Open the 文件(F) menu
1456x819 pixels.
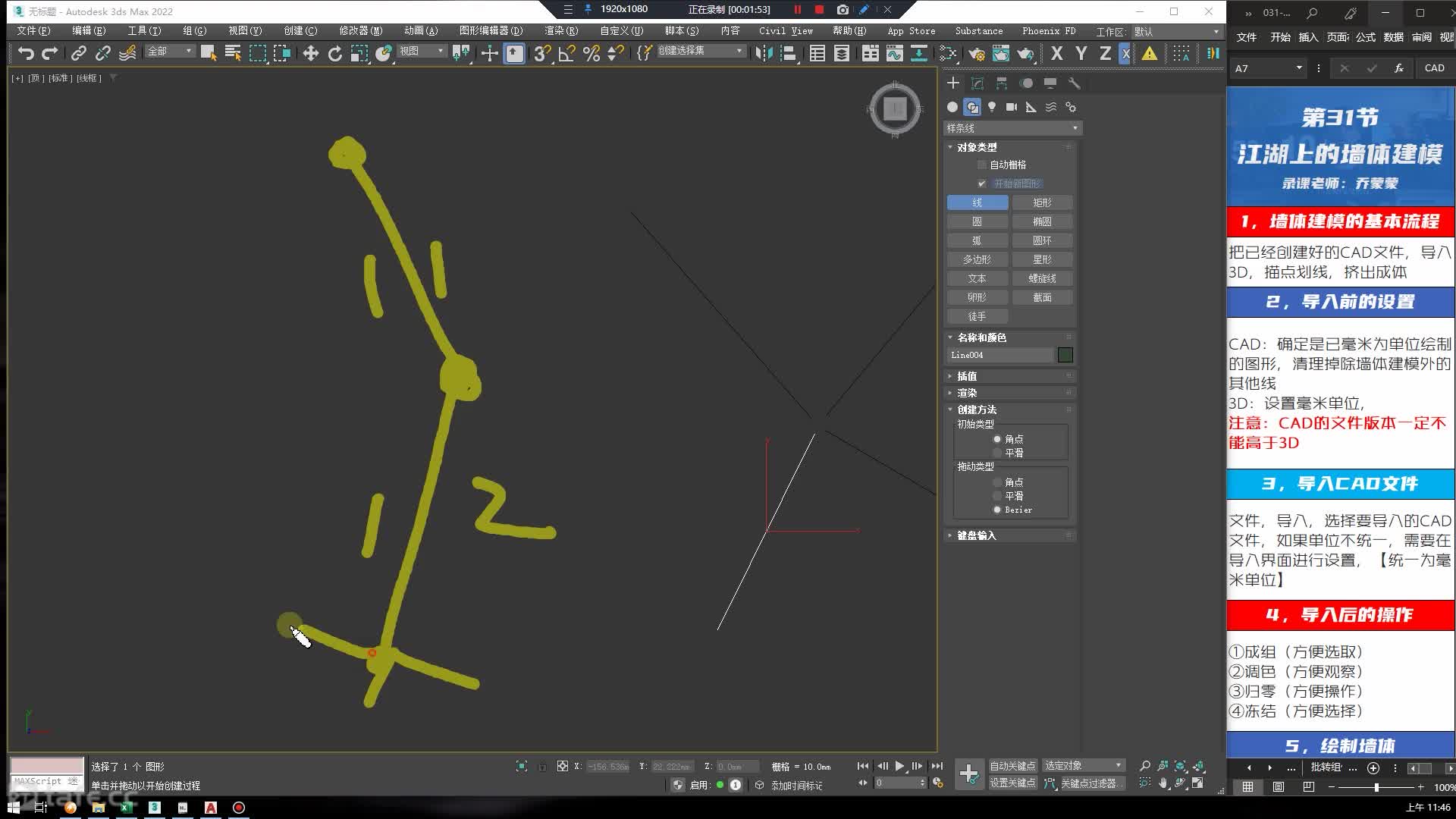(33, 31)
